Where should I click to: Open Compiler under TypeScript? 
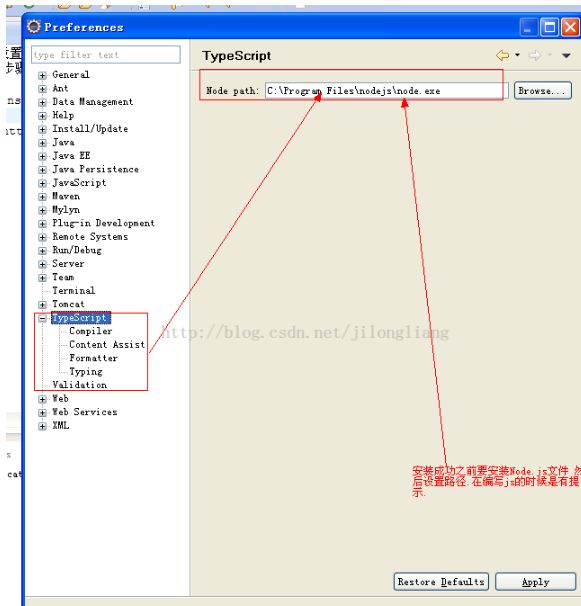click(91, 331)
